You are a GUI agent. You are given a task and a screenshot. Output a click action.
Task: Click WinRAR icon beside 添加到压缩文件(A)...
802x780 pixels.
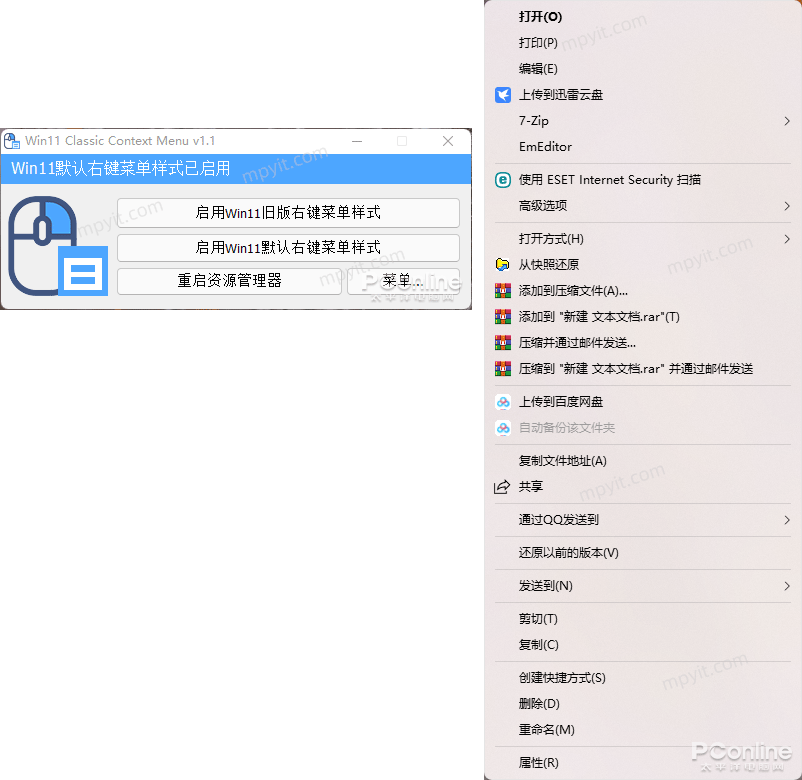[503, 291]
